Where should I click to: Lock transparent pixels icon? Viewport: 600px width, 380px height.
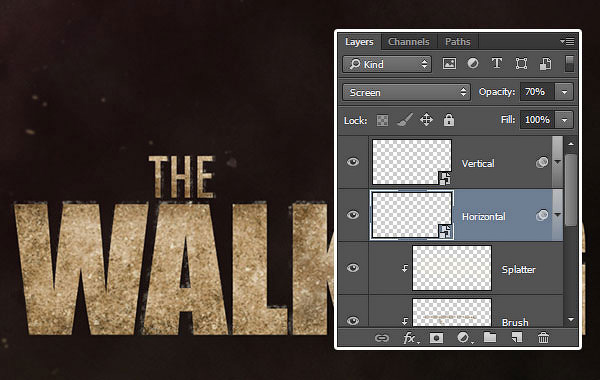click(x=382, y=121)
